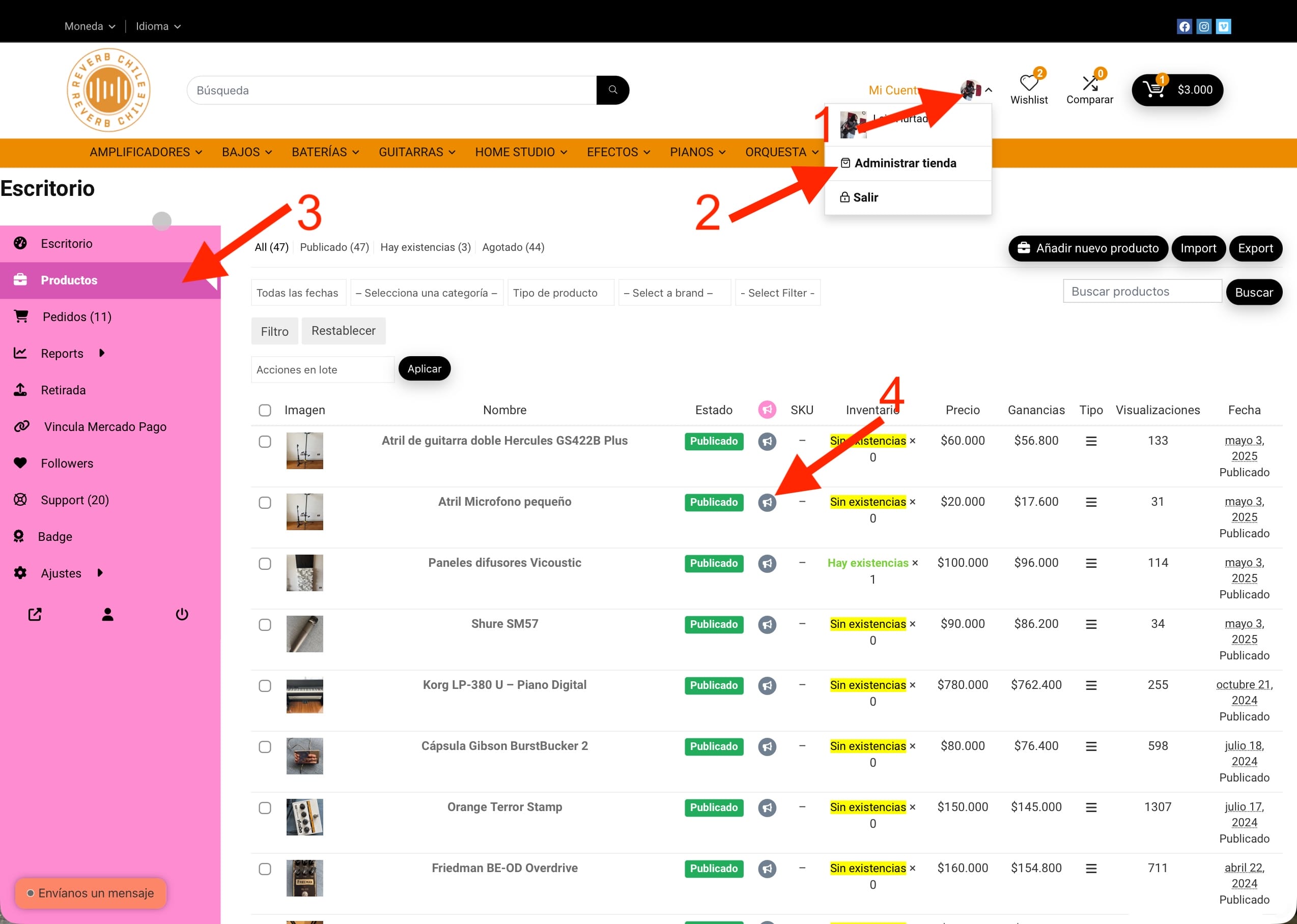Open the Moneda currency dropdown
This screenshot has width=1297, height=924.
pos(90,26)
